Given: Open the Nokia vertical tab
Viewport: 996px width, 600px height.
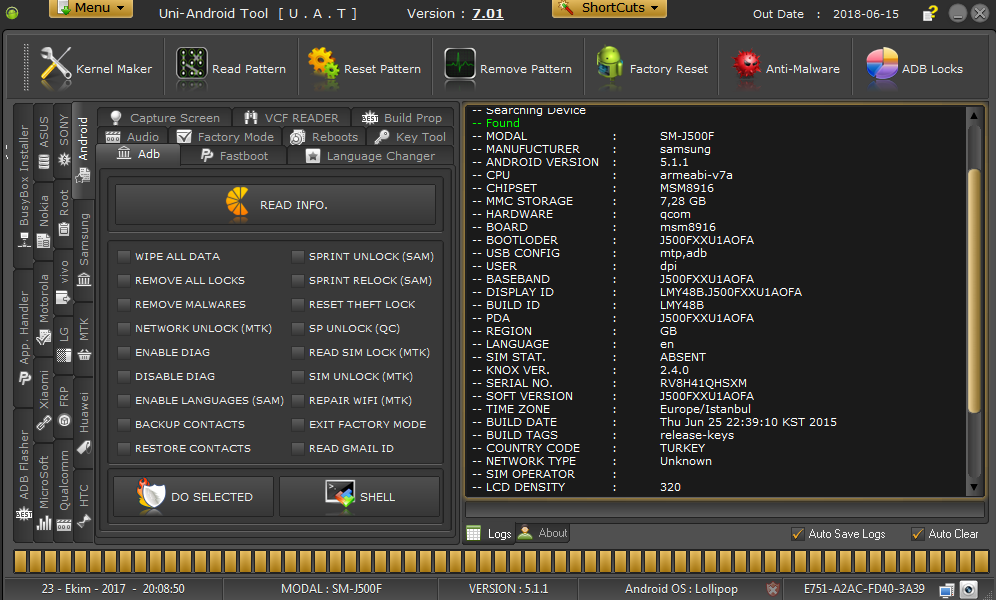Looking at the screenshot, I should pos(44,221).
